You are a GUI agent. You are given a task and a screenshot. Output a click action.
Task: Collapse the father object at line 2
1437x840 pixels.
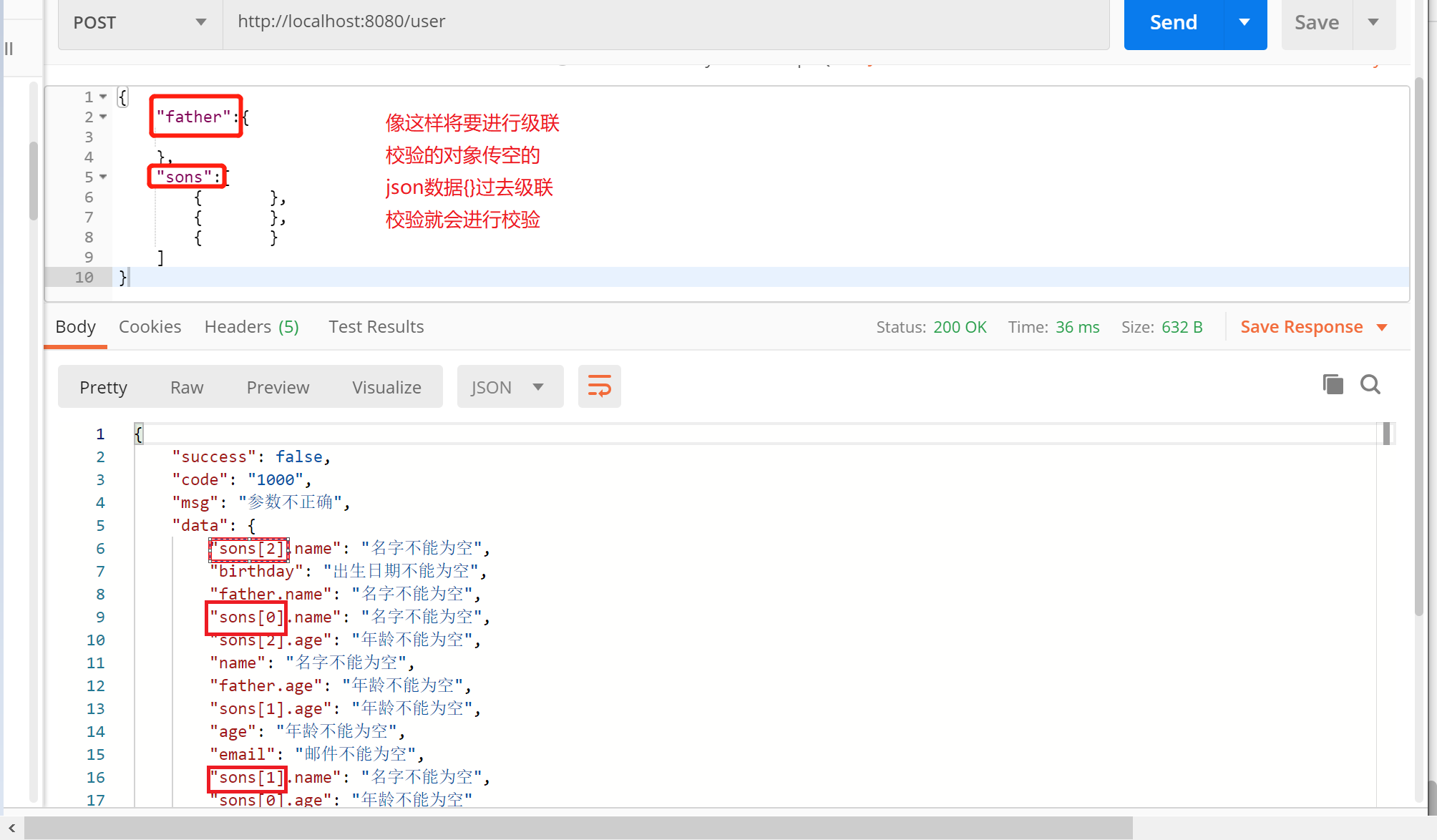(103, 117)
